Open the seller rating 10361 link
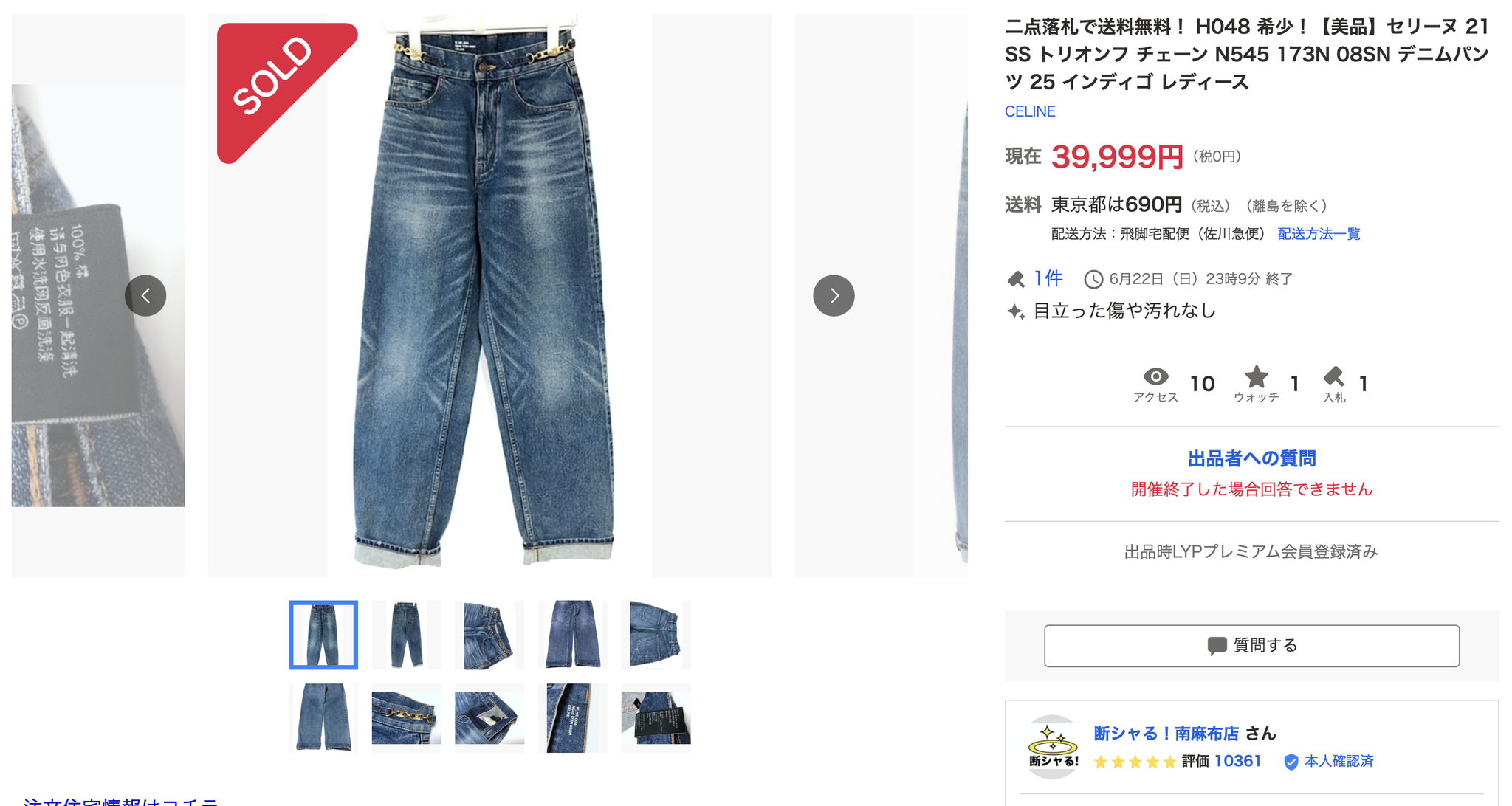The width and height of the screenshot is (1512, 806). pyautogui.click(x=1237, y=761)
